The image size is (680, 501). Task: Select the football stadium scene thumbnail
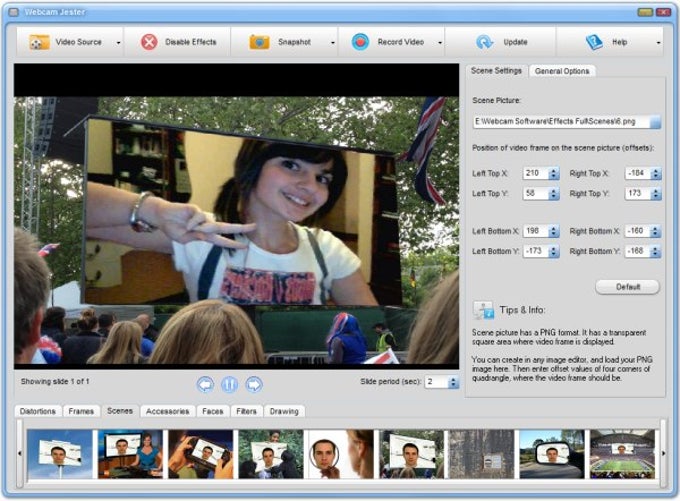click(622, 454)
